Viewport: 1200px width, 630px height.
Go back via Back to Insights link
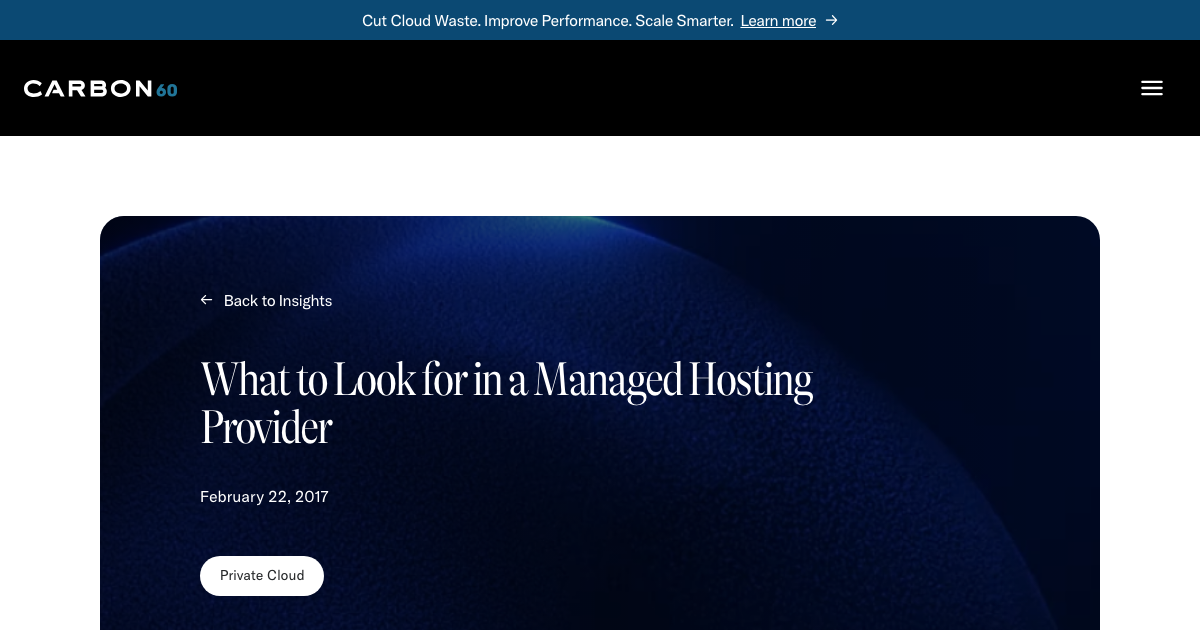click(x=266, y=300)
